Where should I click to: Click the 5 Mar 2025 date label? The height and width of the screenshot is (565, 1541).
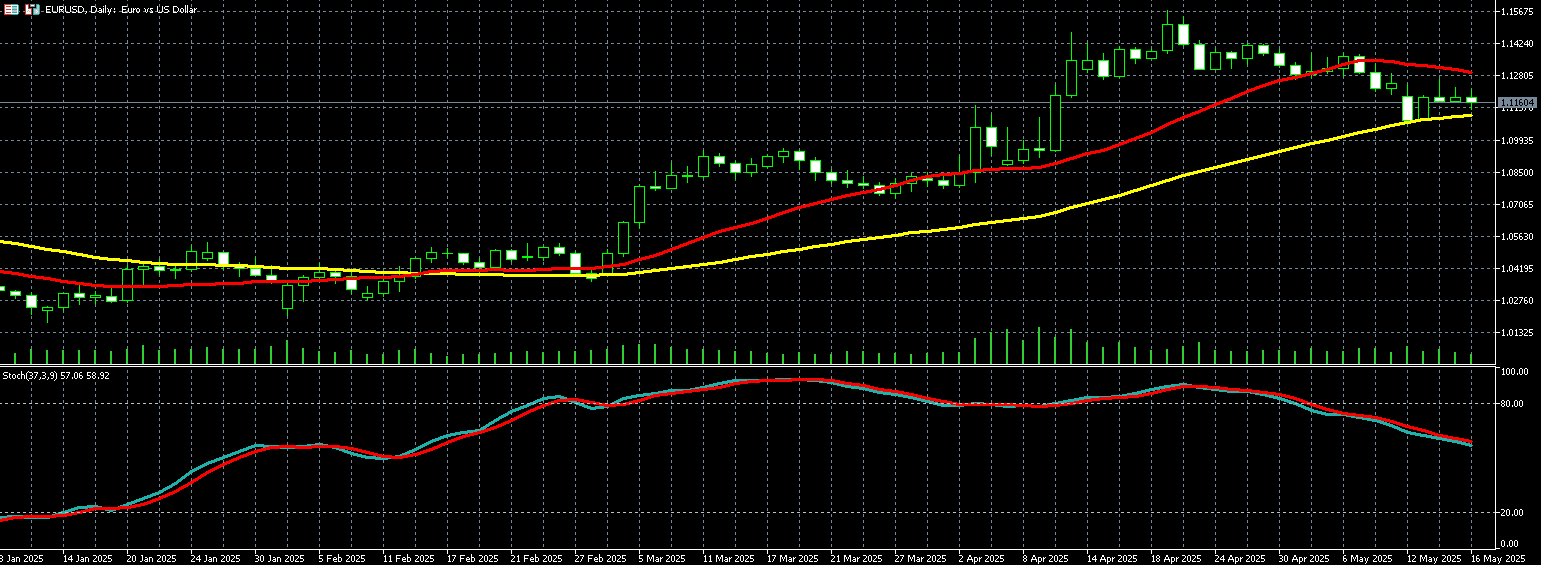(664, 558)
